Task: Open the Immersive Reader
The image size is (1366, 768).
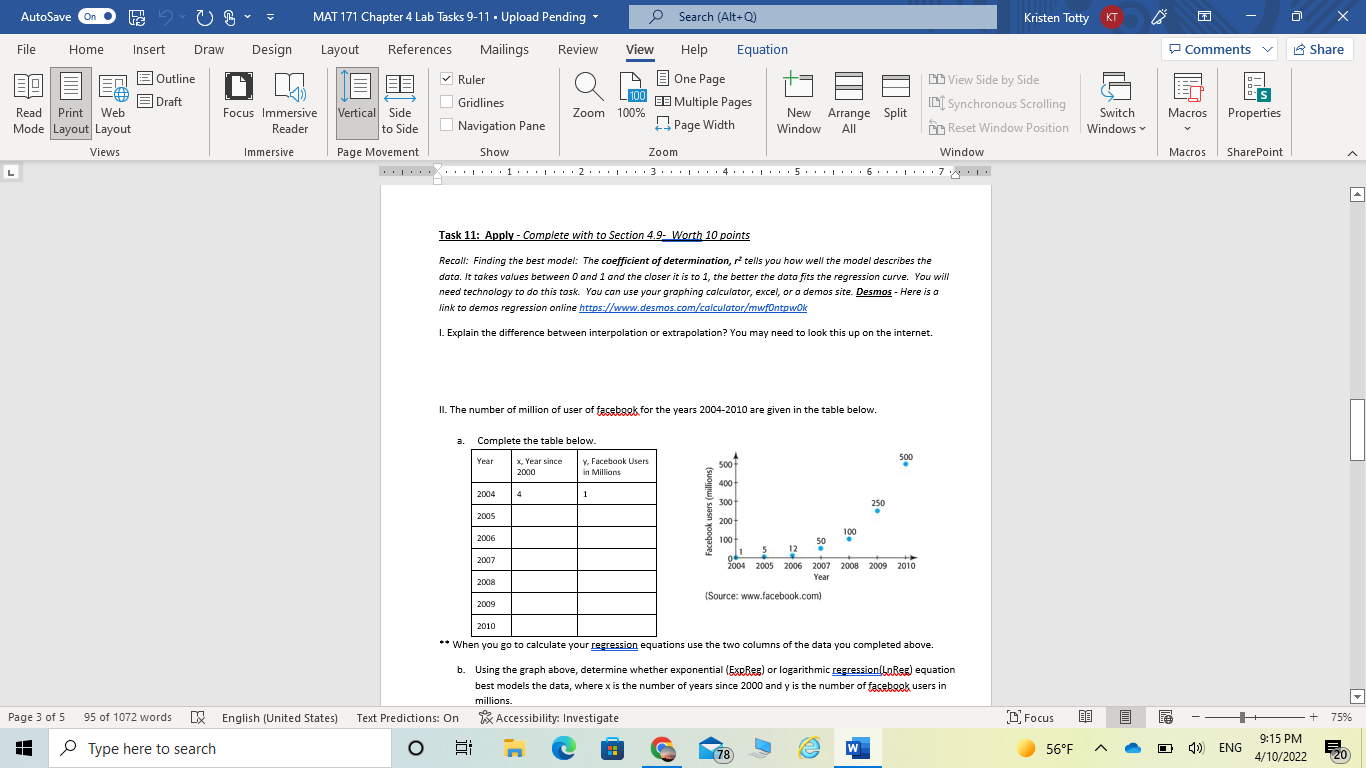Action: (289, 101)
